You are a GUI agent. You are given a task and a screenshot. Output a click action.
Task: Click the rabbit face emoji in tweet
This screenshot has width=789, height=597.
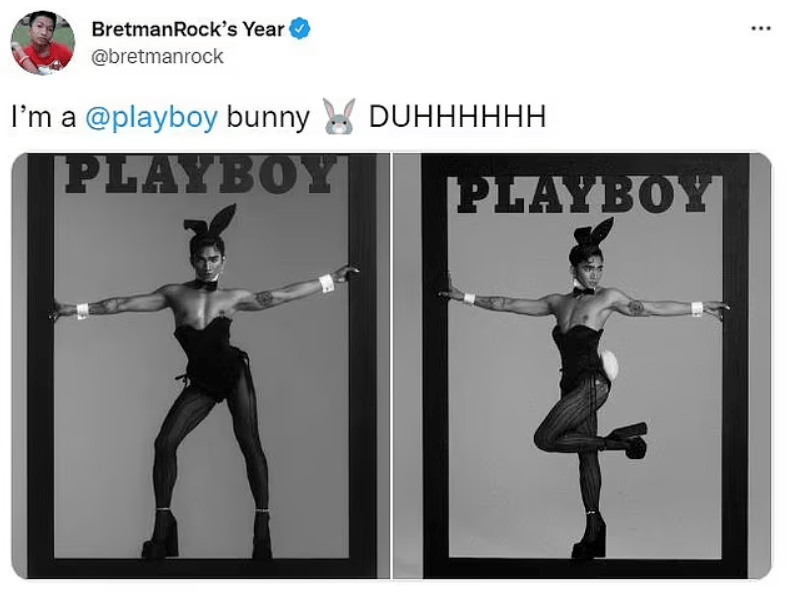(x=339, y=116)
